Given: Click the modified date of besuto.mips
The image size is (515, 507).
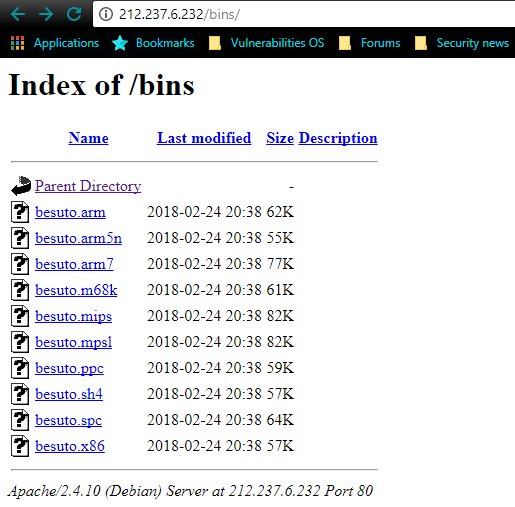Looking at the screenshot, I should pyautogui.click(x=204, y=316).
